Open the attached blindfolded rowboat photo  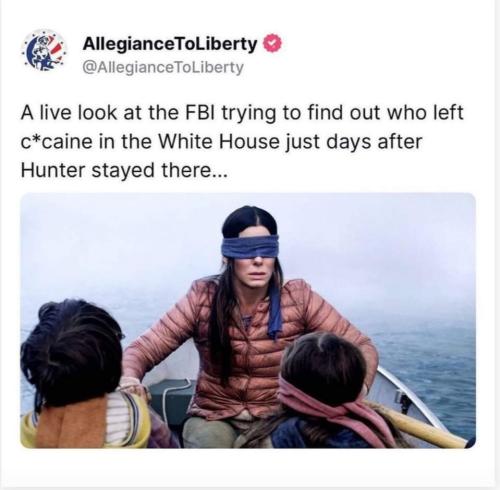pos(248,320)
